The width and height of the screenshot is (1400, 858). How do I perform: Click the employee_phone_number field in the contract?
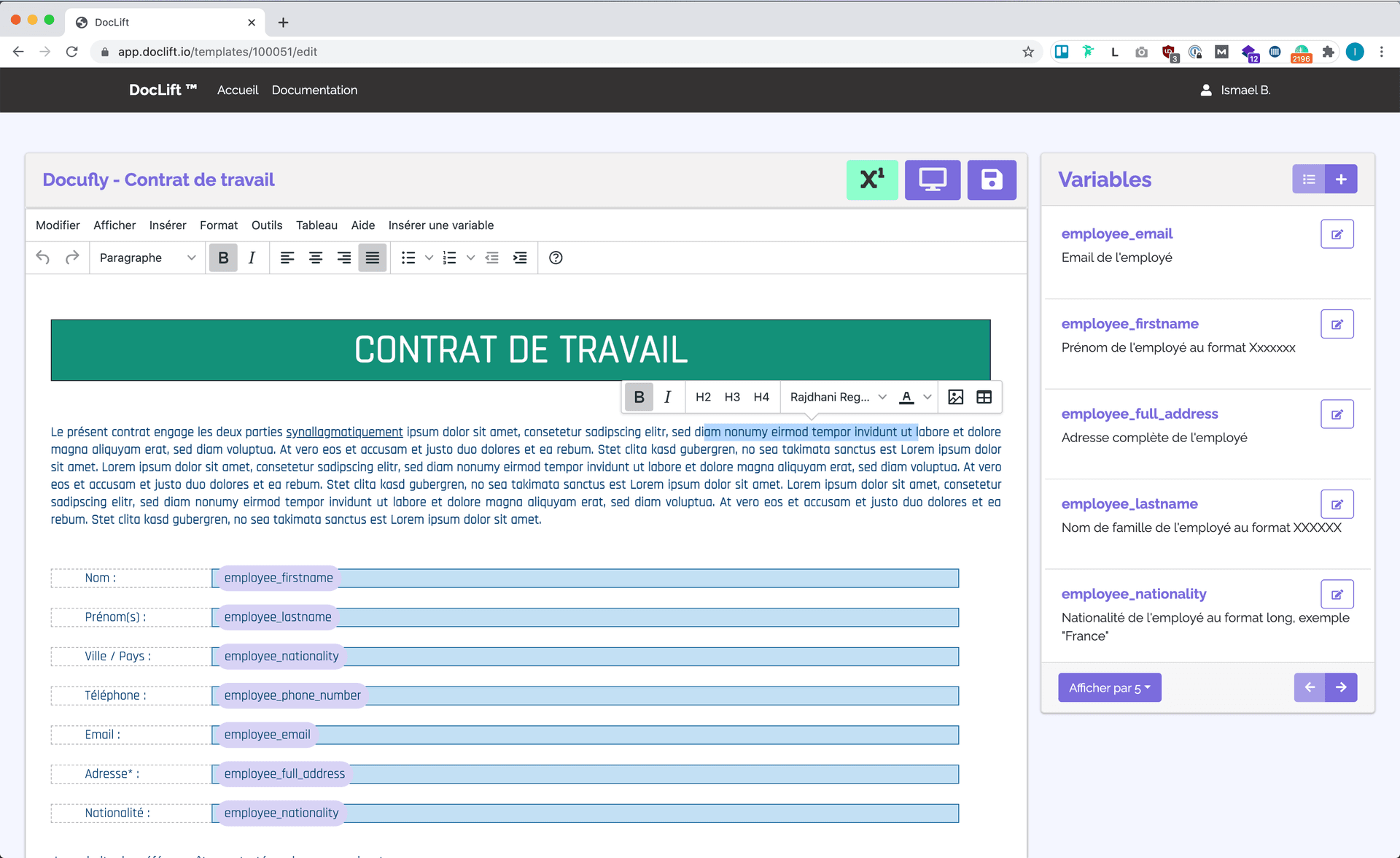click(292, 695)
